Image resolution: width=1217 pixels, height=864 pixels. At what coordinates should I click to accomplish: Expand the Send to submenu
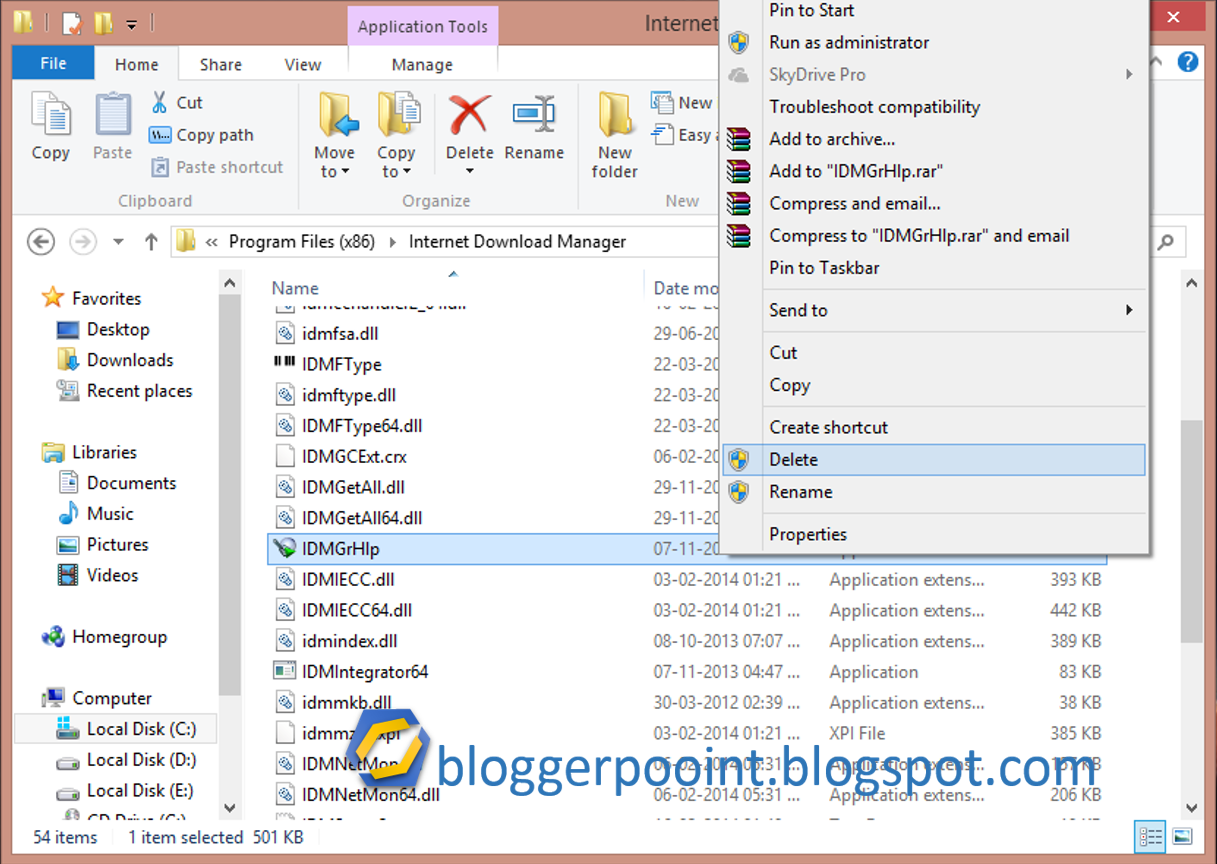[933, 310]
